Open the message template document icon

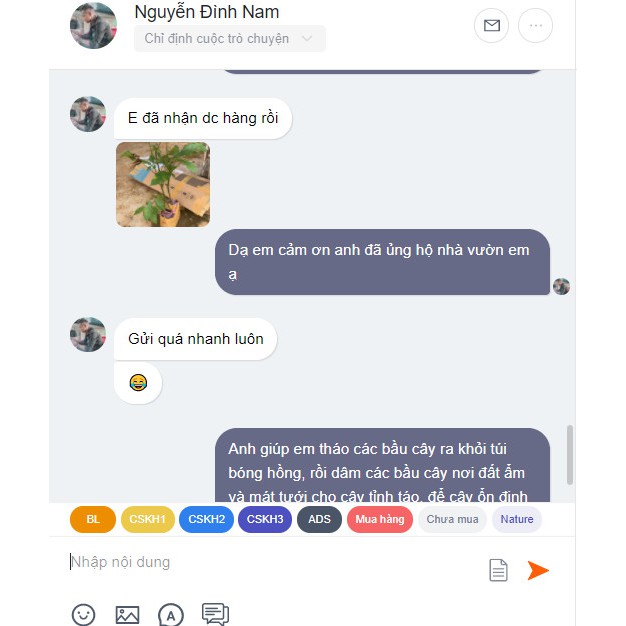point(498,570)
